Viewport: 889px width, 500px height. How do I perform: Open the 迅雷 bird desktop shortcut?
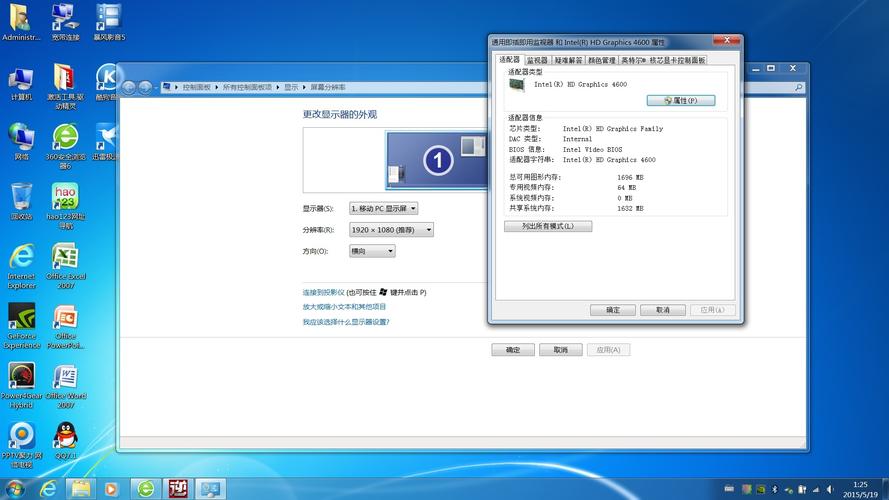pyautogui.click(x=106, y=142)
